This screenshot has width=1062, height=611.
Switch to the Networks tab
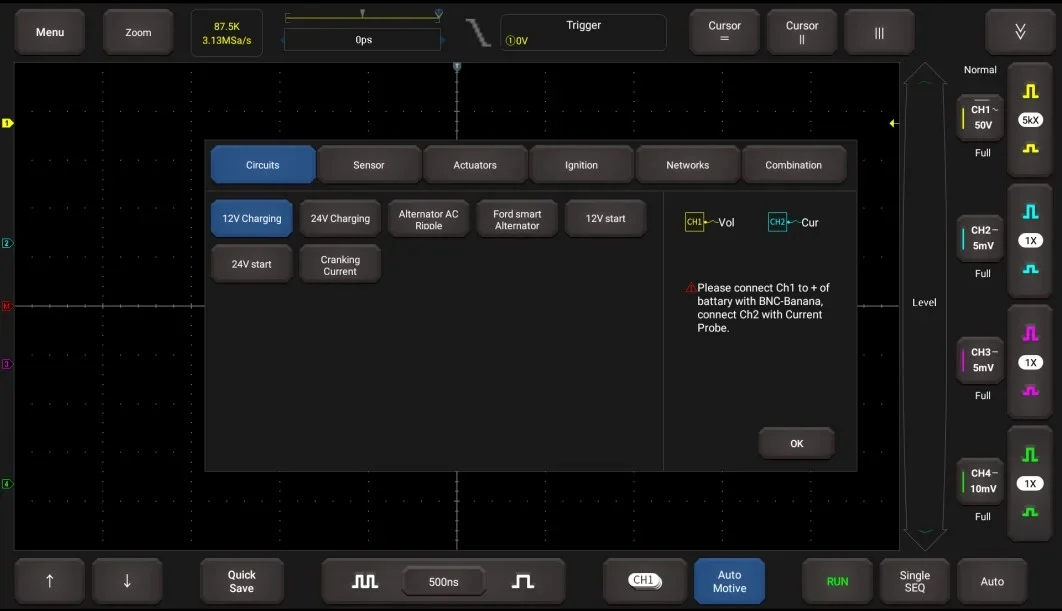[687, 165]
